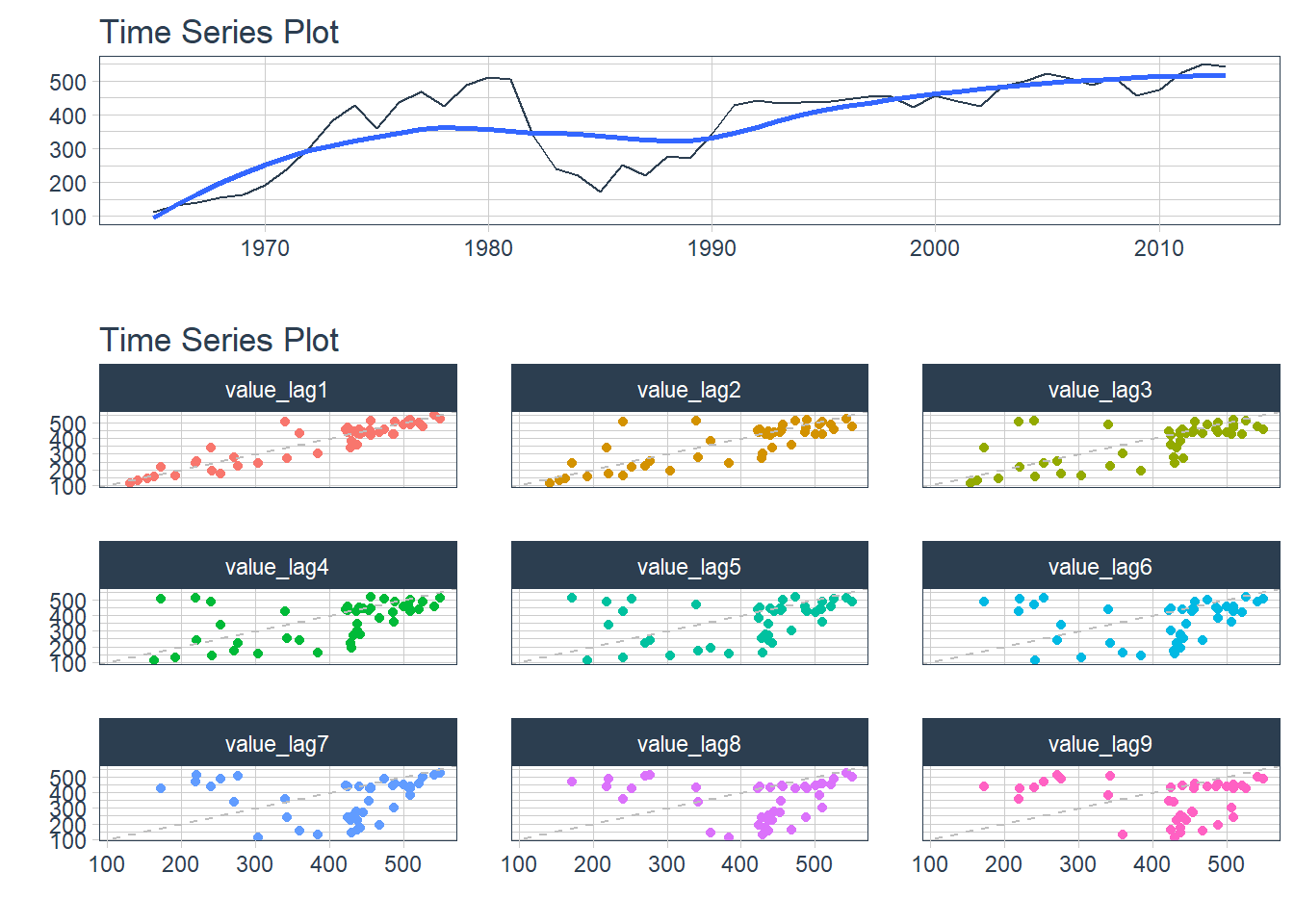Click the 1970 x-axis tick label
This screenshot has width=1294, height=924.
point(265,248)
